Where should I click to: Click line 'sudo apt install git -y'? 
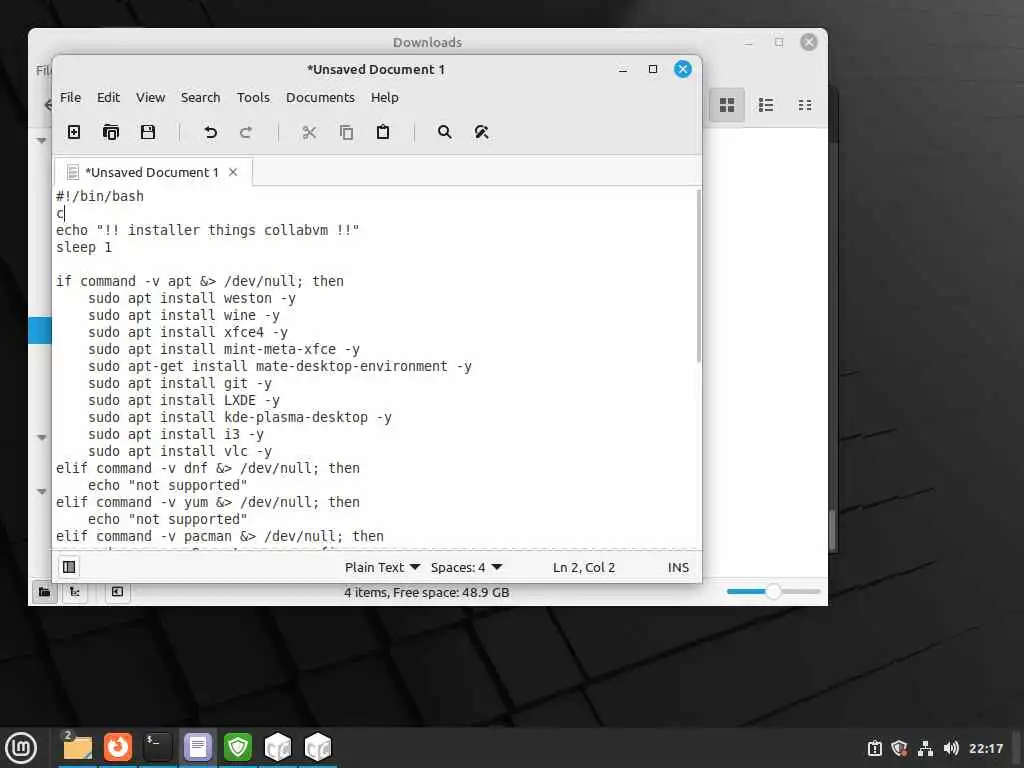click(x=180, y=383)
